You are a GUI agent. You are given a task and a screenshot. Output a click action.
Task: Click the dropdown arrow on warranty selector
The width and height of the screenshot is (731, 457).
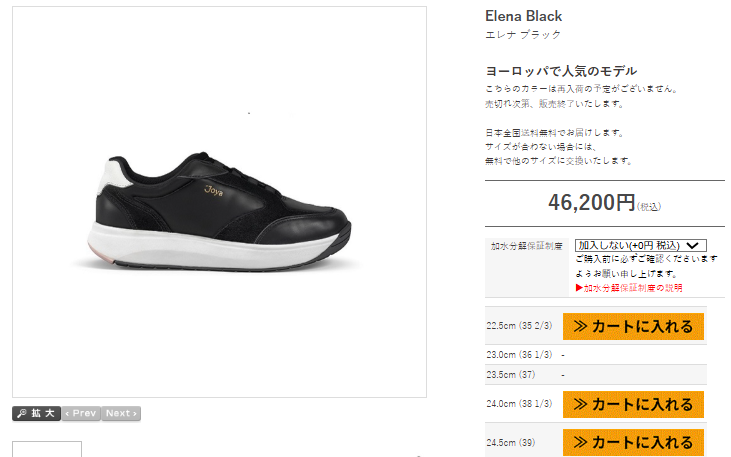693,245
